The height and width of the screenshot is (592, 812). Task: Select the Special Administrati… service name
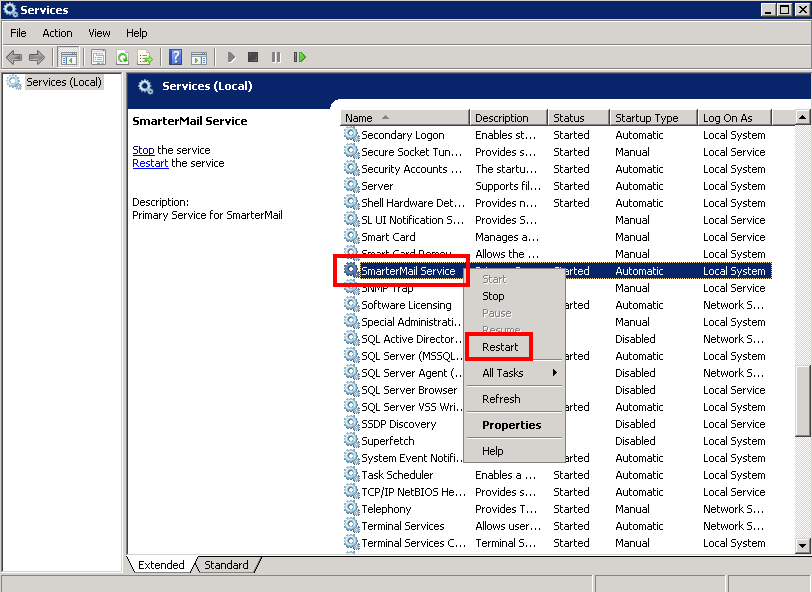[411, 322]
